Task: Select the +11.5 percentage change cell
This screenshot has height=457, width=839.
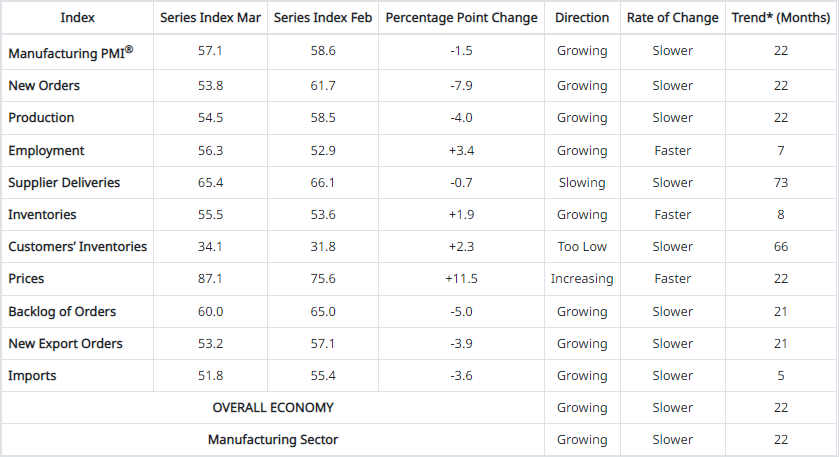Action: pyautogui.click(x=461, y=279)
